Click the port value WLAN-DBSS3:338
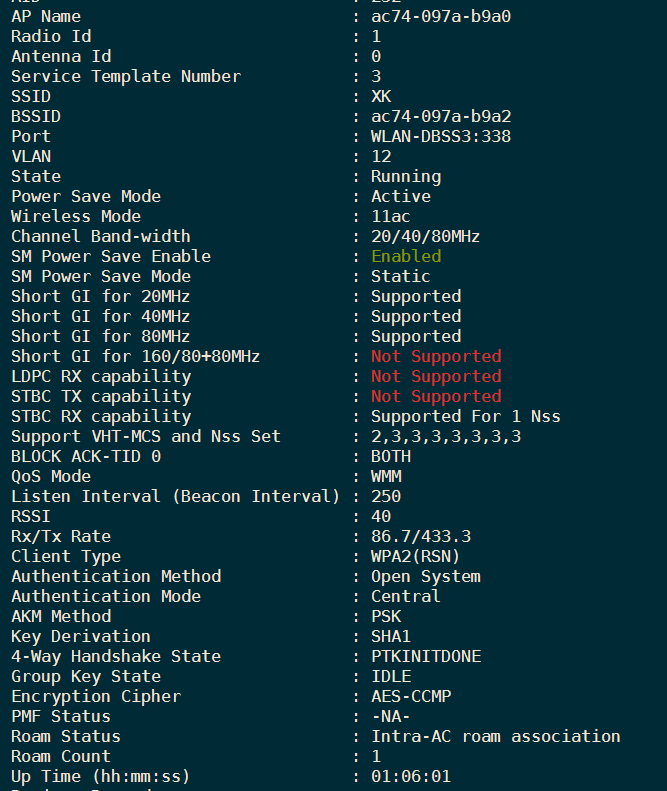Image resolution: width=667 pixels, height=791 pixels. tap(441, 136)
